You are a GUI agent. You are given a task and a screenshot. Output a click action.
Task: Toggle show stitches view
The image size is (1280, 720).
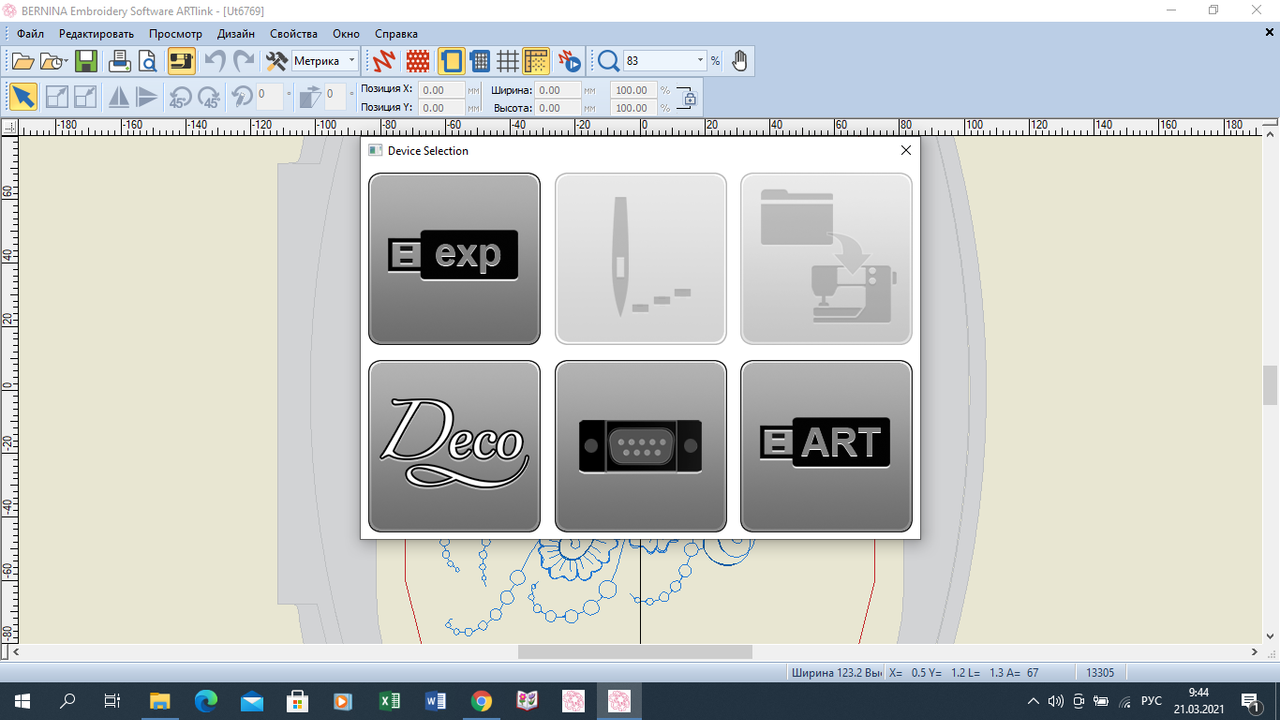click(x=384, y=61)
